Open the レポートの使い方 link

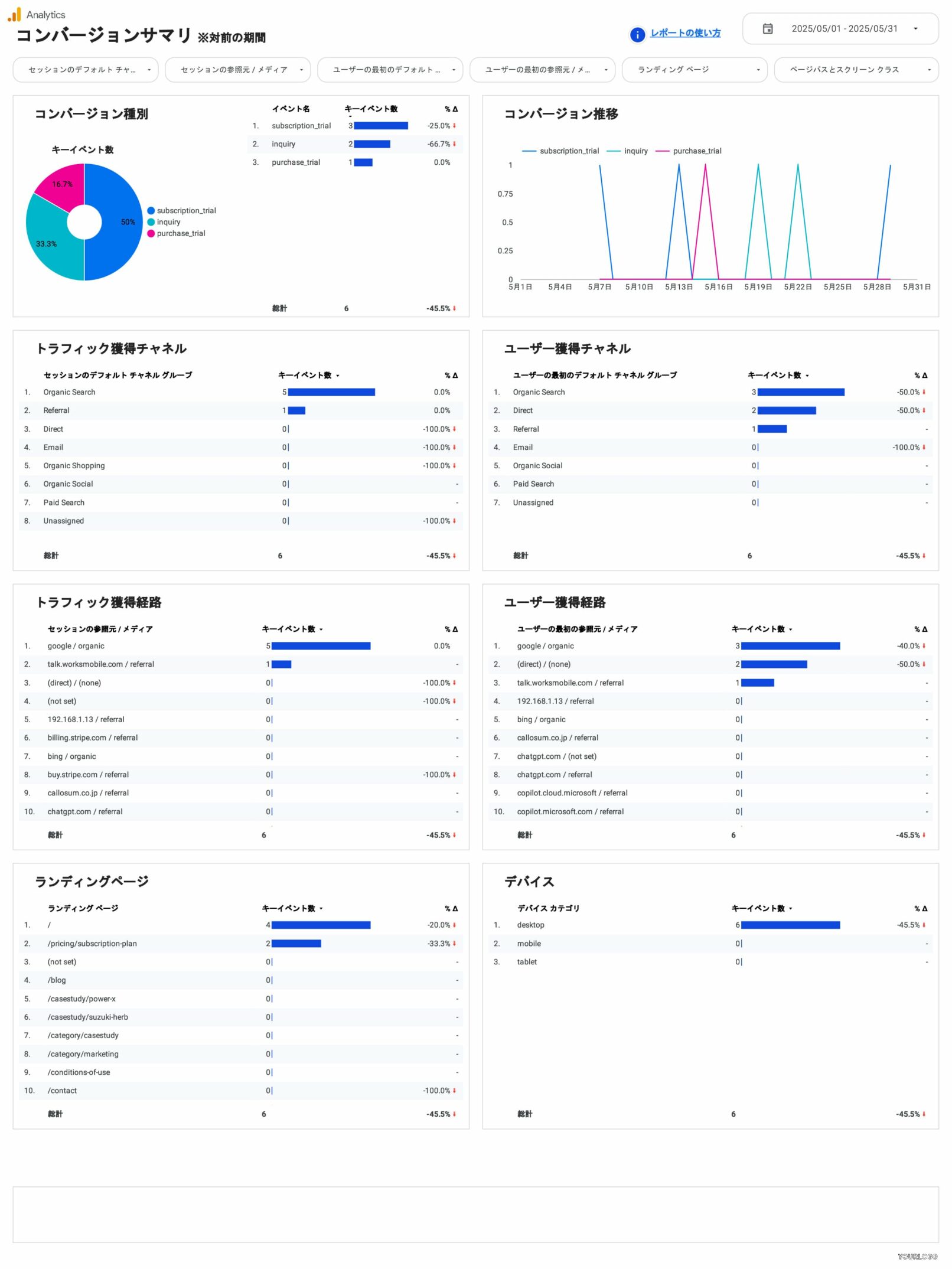pyautogui.click(x=685, y=33)
